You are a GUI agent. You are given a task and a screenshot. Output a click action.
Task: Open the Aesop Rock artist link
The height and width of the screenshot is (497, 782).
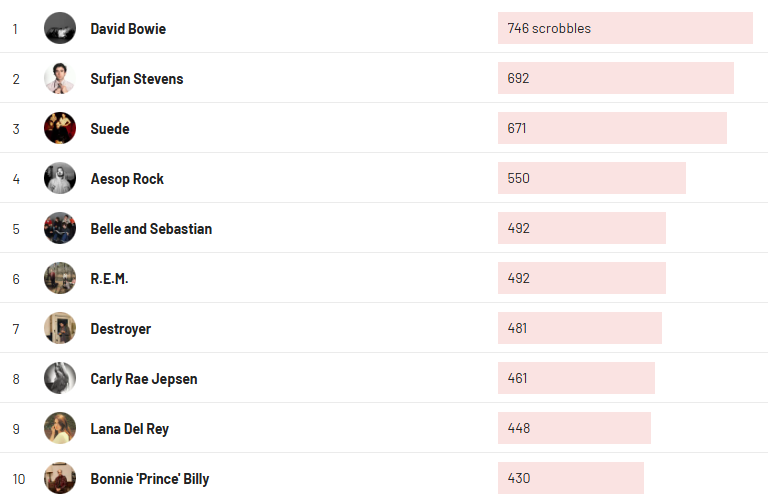coord(127,179)
